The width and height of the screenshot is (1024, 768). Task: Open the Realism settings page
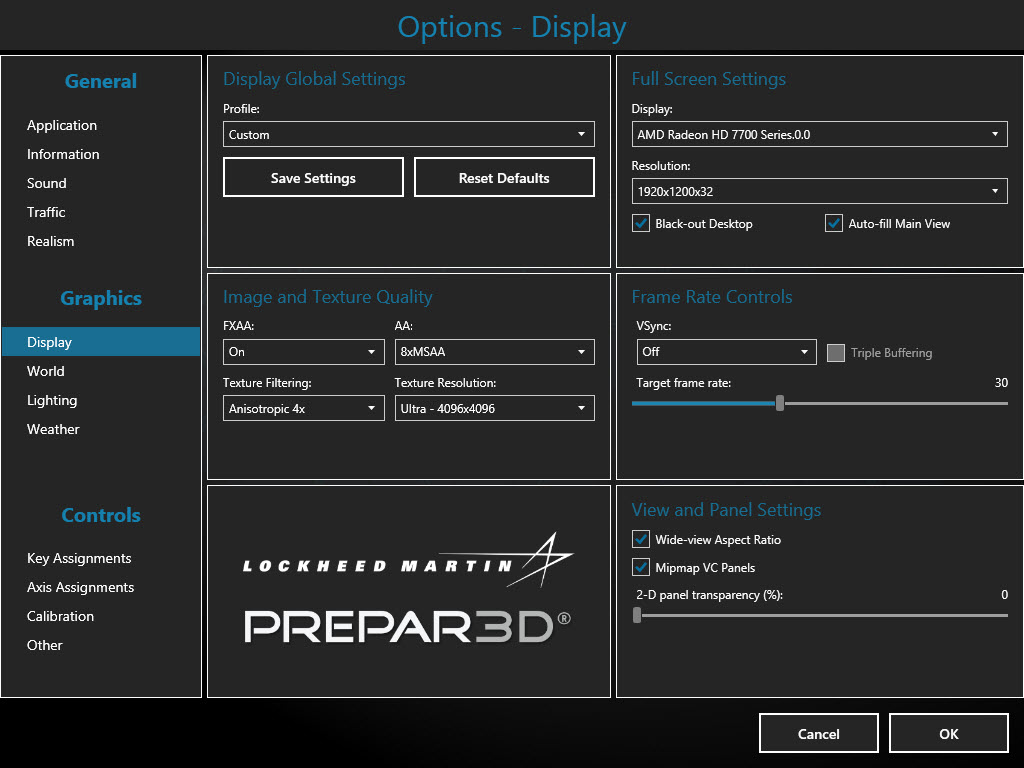click(x=51, y=241)
